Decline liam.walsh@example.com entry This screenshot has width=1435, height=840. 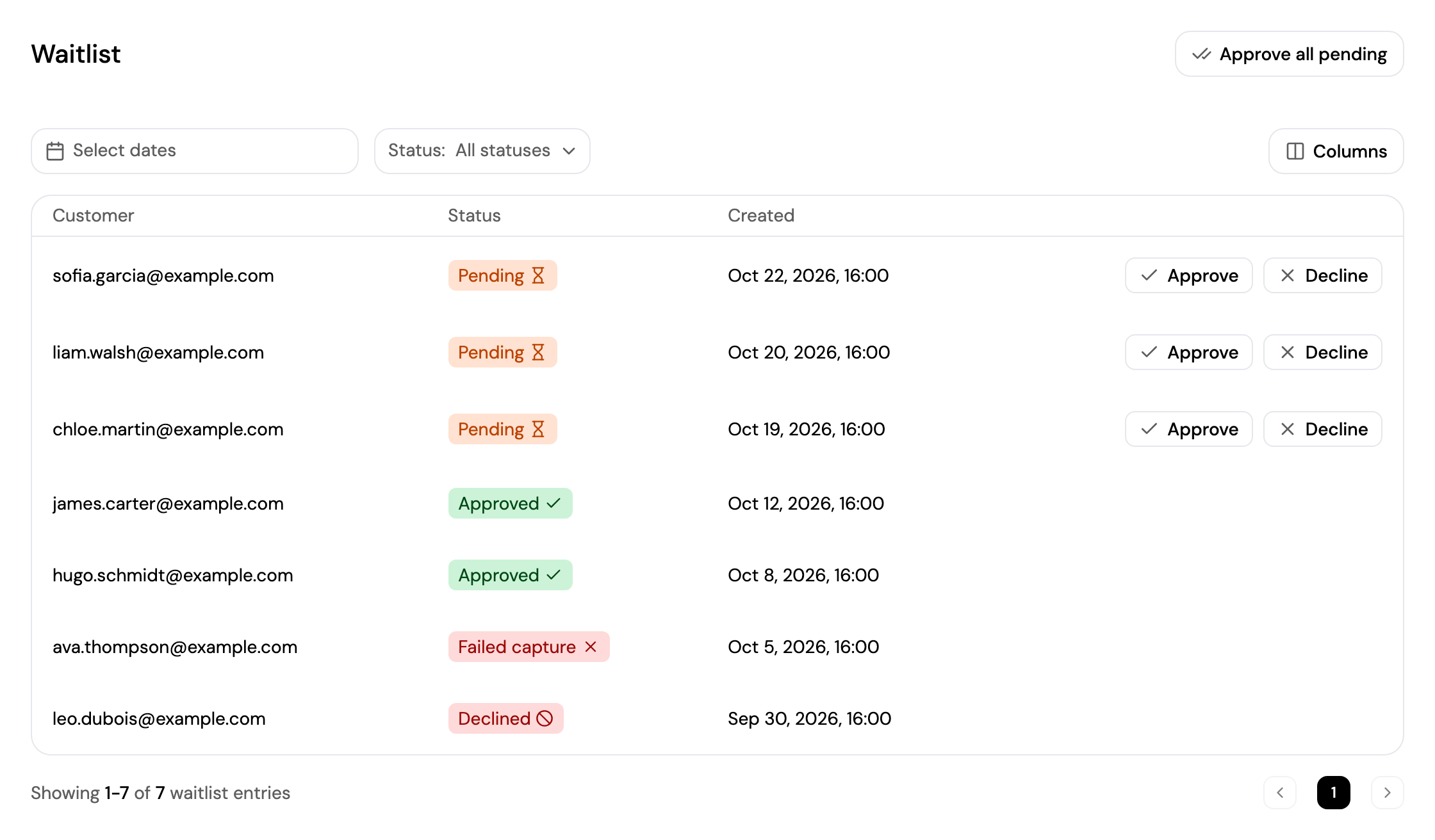click(1322, 352)
